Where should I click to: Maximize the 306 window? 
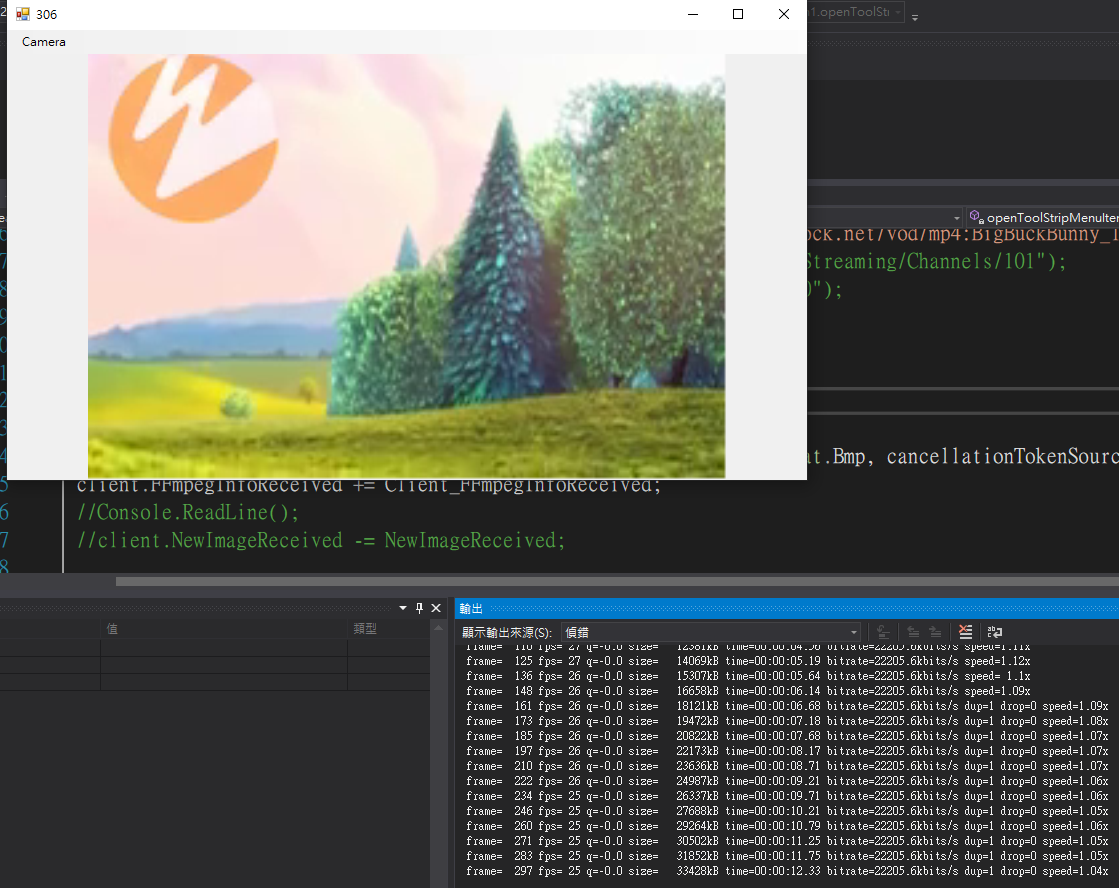tap(738, 14)
